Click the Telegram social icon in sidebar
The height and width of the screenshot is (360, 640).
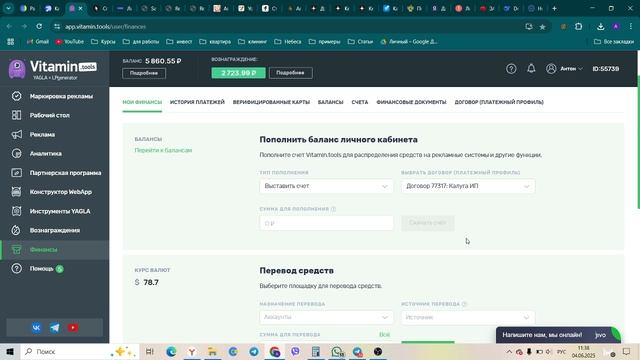pos(55,328)
